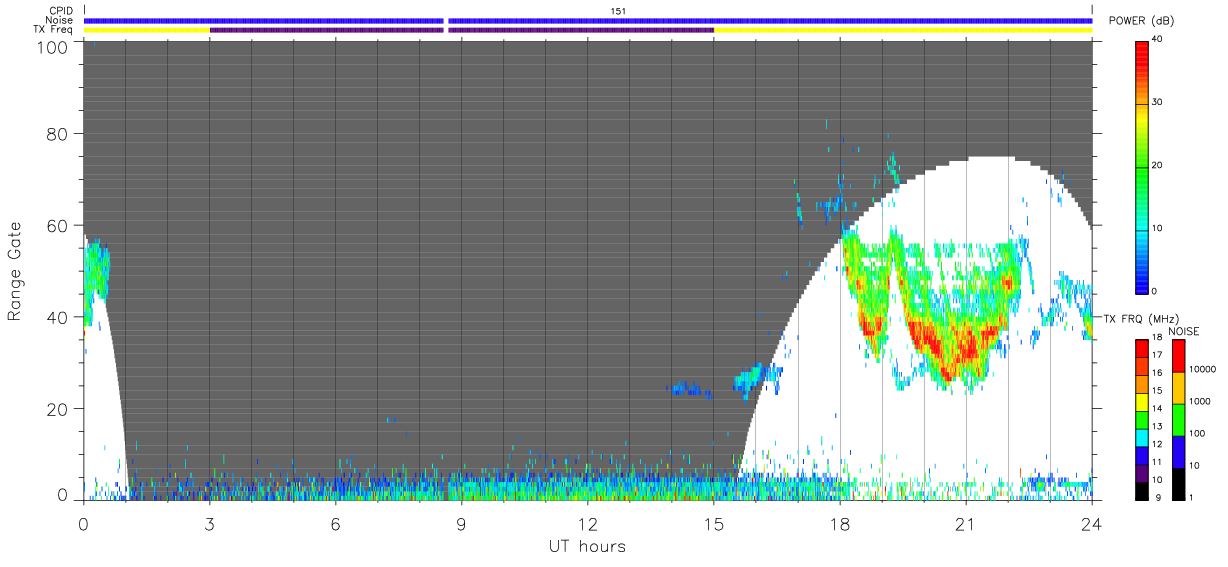Click the Range Gate tick label 100

pos(54,46)
